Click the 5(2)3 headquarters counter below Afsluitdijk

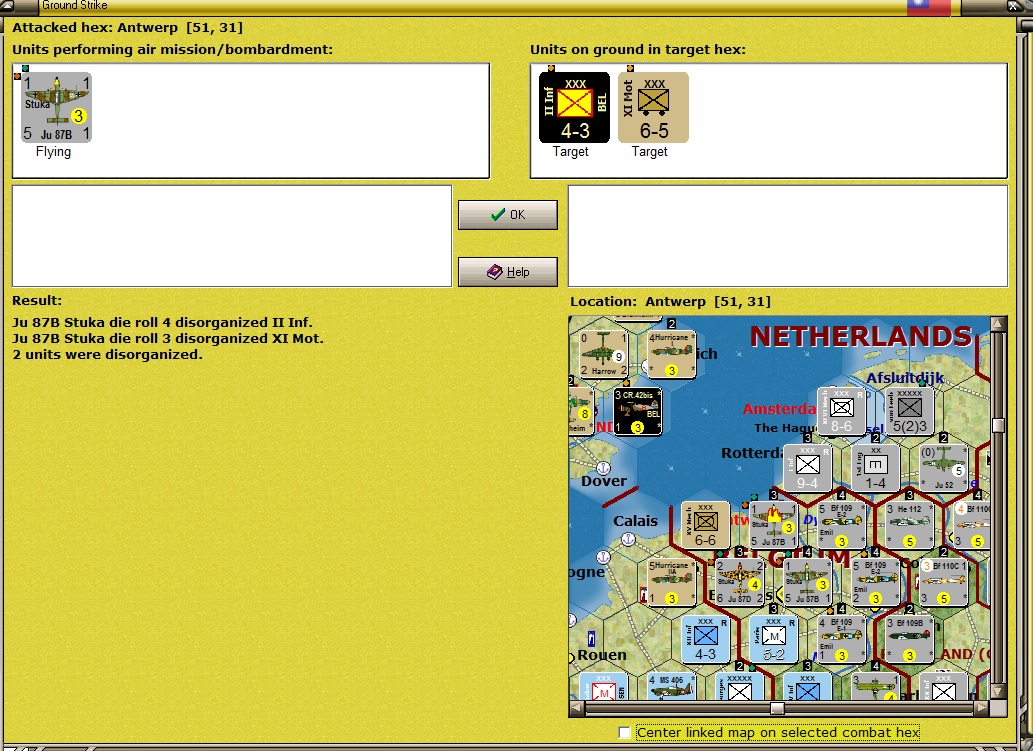[x=910, y=411]
